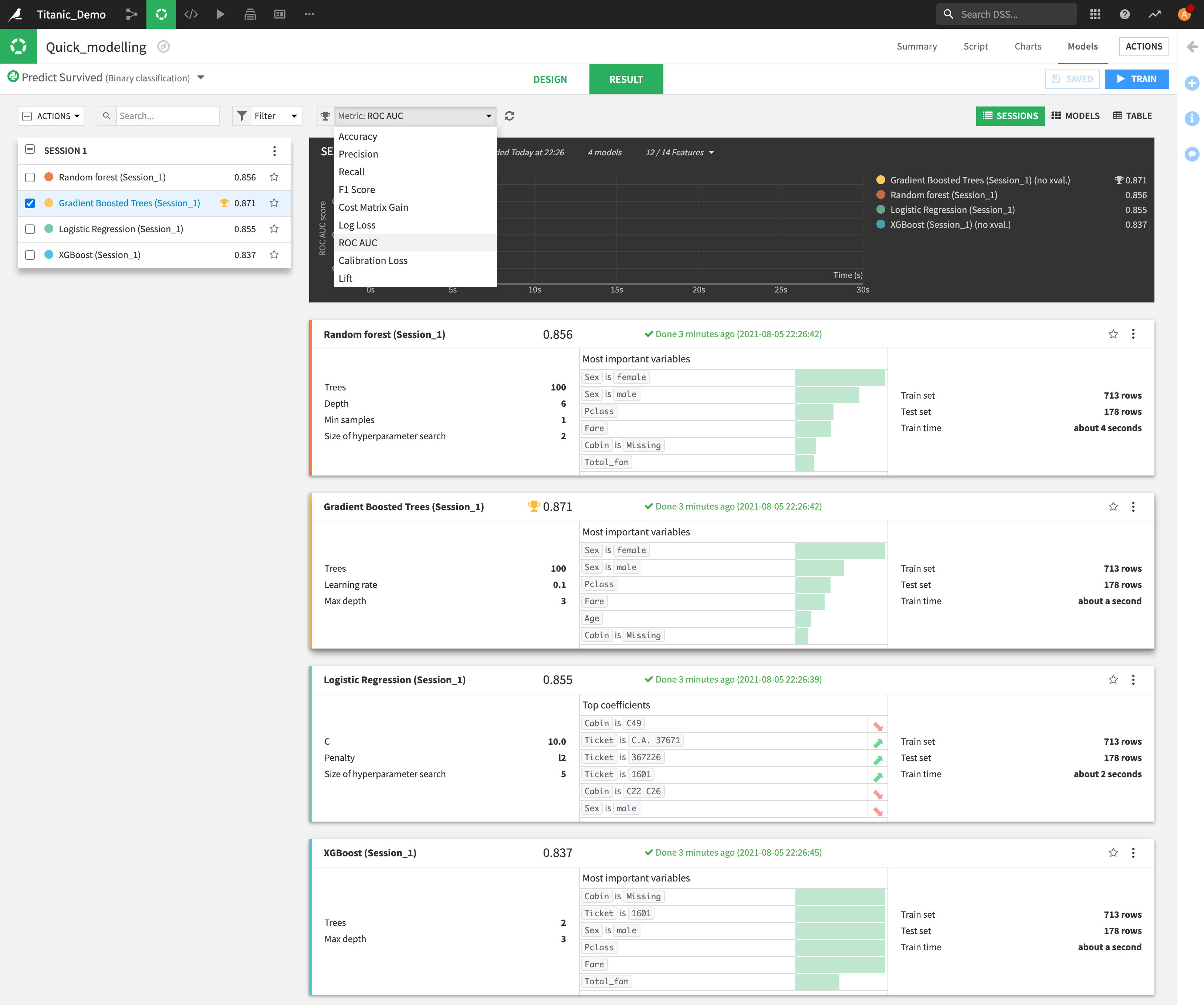Viewport: 1204px width, 1005px height.
Task: Check the Random forest model checkbox
Action: click(x=30, y=178)
